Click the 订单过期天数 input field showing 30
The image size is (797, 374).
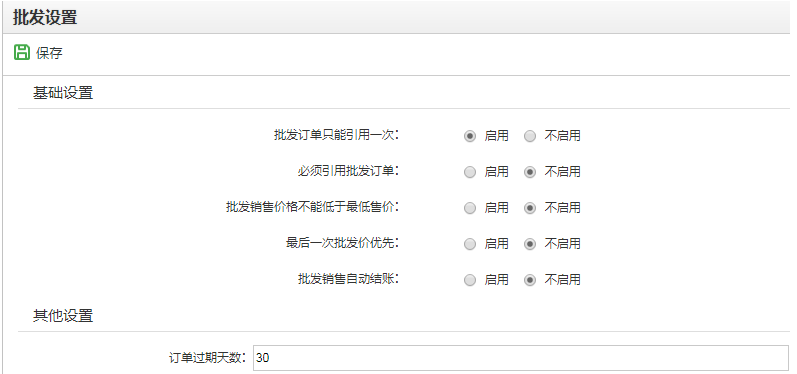[521, 358]
